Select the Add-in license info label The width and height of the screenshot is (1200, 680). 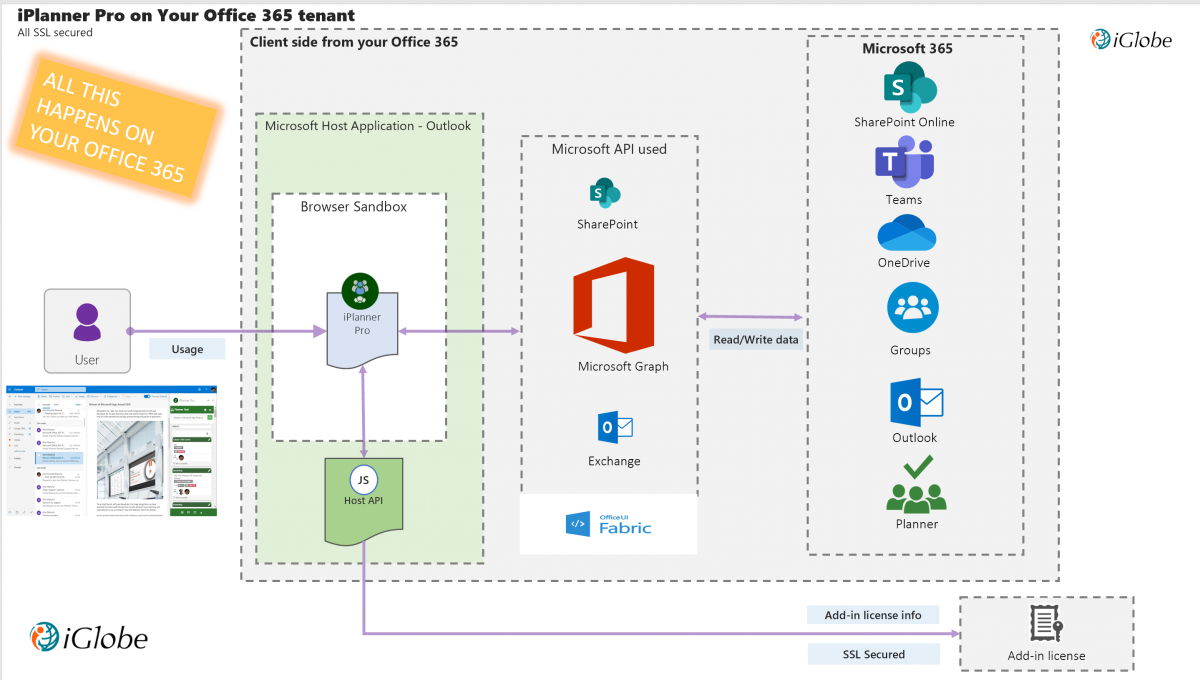(873, 615)
